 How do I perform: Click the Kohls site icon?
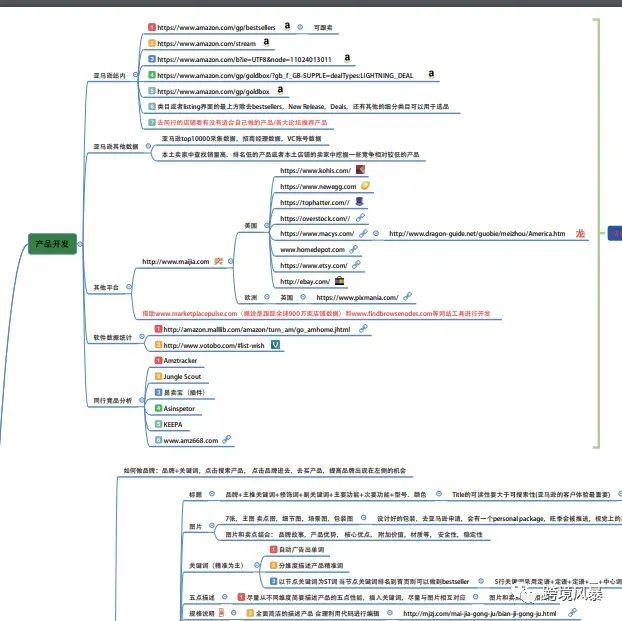pyautogui.click(x=360, y=169)
